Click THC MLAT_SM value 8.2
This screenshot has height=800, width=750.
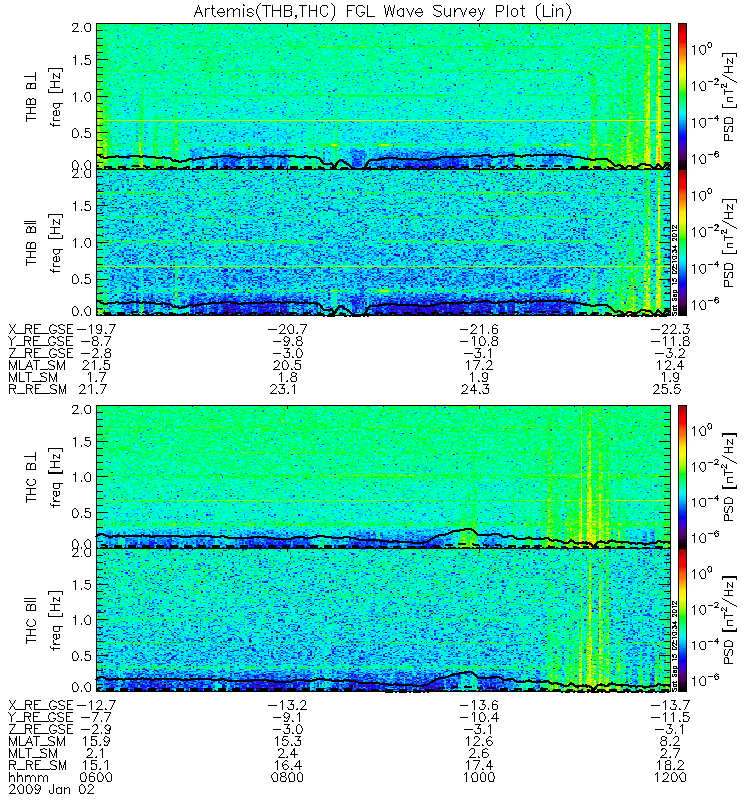670,741
